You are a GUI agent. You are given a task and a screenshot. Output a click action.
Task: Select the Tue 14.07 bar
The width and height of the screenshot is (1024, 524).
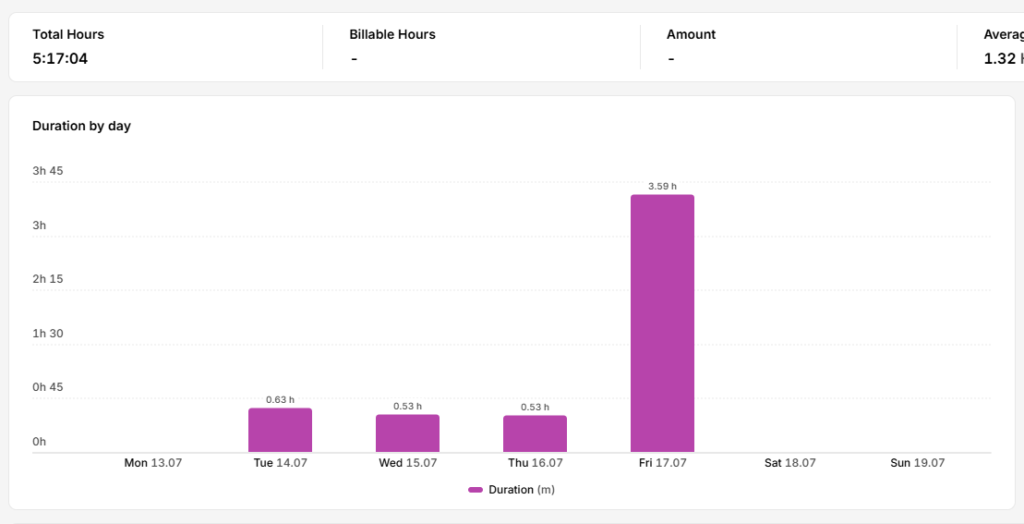click(x=280, y=430)
